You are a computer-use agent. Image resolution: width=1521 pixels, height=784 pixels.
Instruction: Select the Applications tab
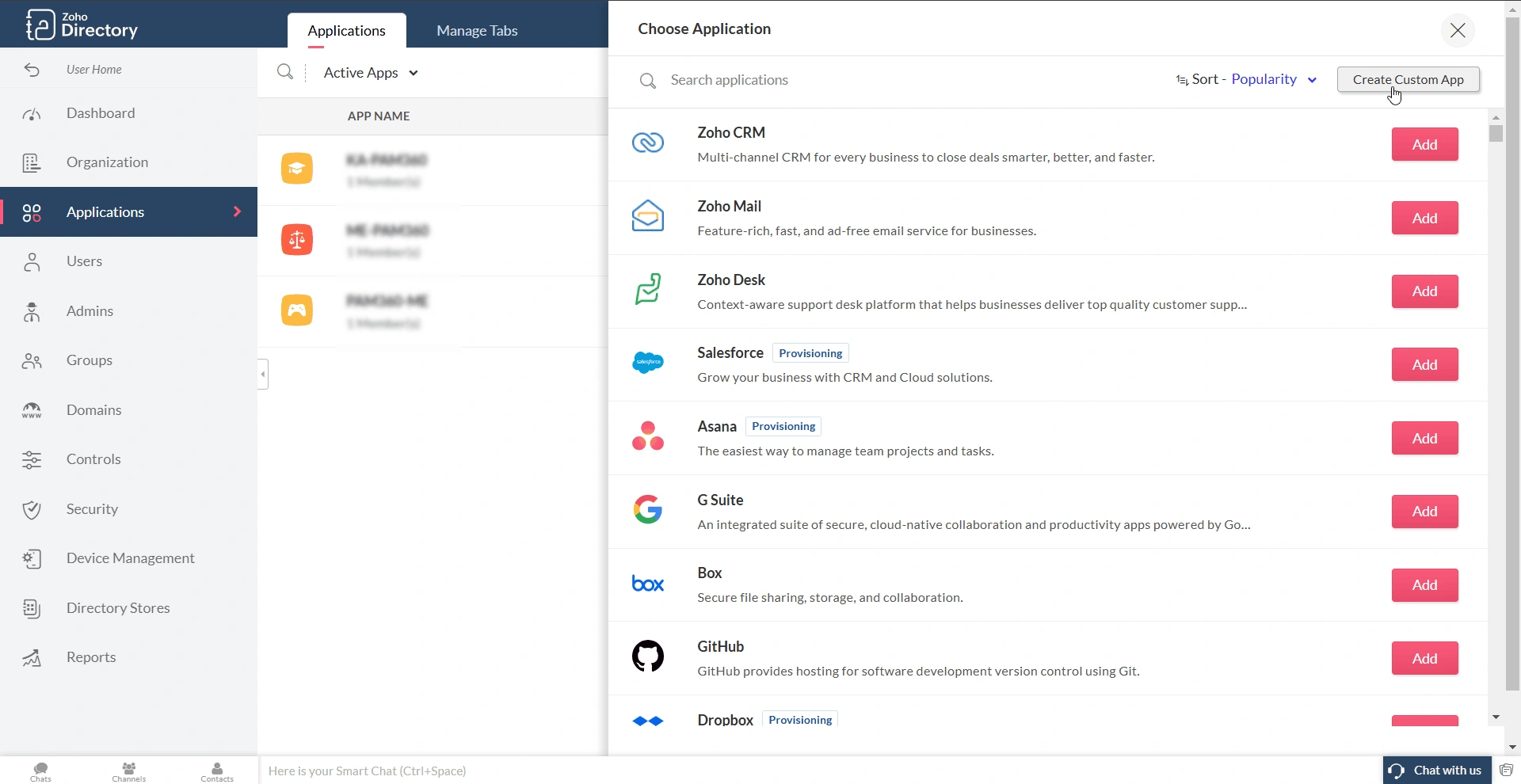pos(346,30)
